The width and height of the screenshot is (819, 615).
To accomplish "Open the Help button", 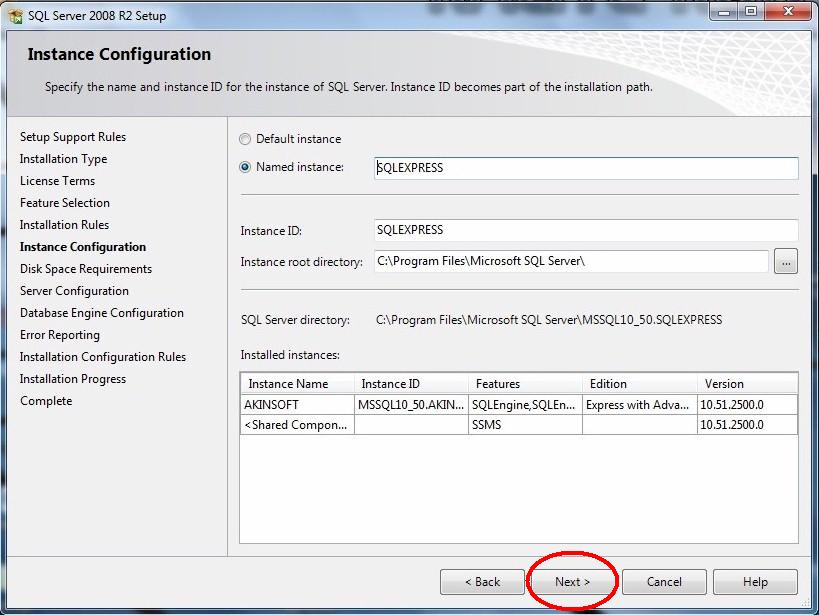I will click(x=755, y=582).
